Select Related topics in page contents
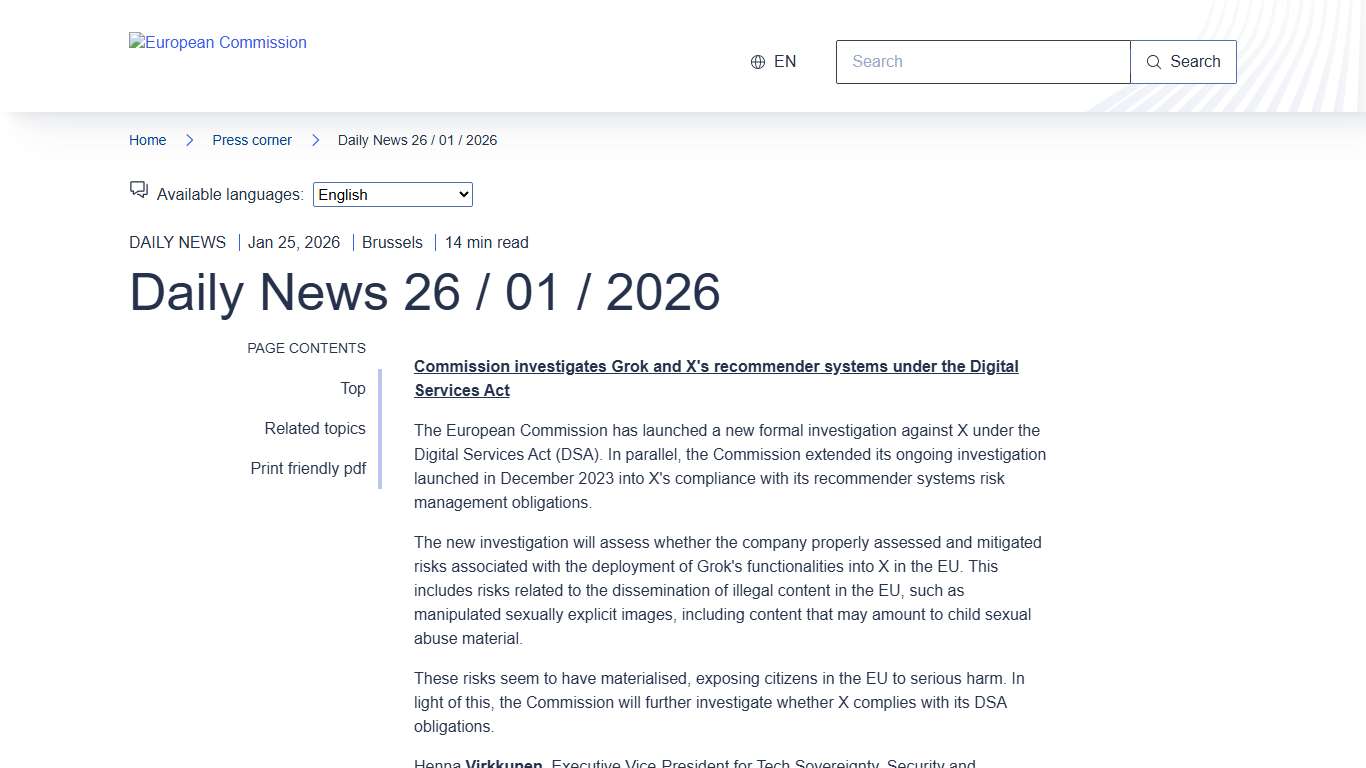 (x=315, y=428)
